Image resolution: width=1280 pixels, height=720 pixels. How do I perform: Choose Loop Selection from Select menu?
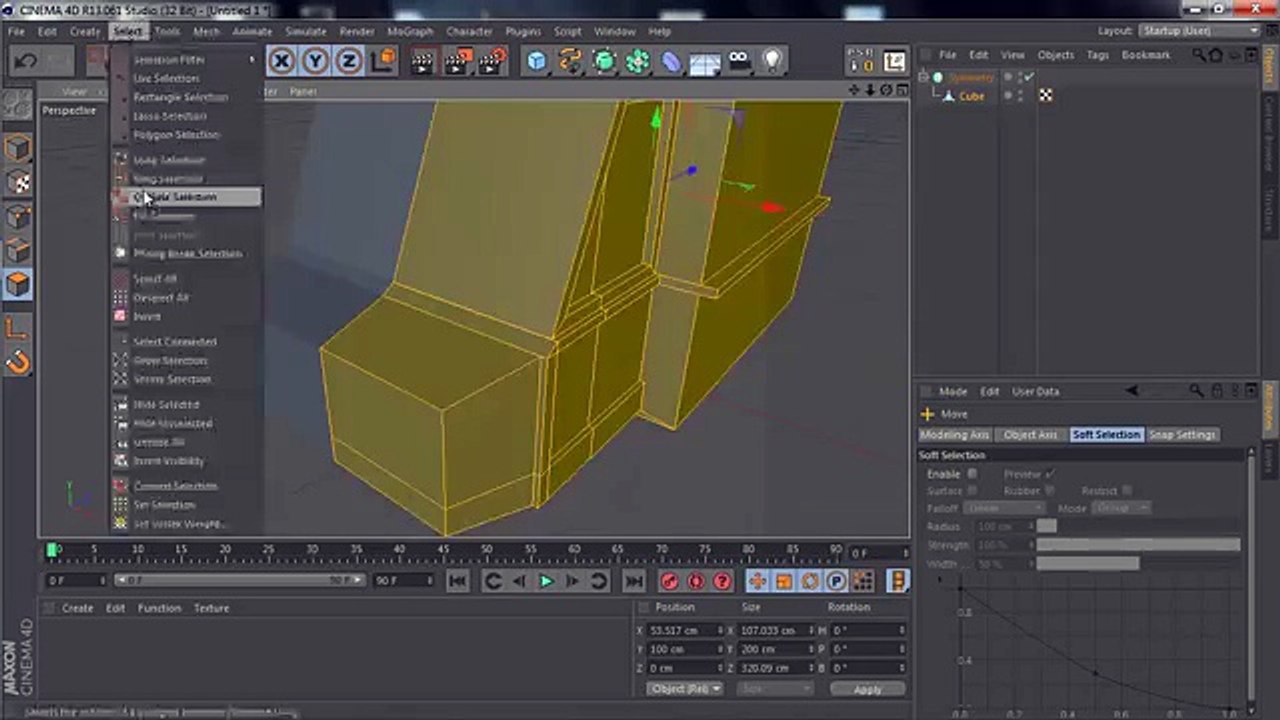click(168, 160)
